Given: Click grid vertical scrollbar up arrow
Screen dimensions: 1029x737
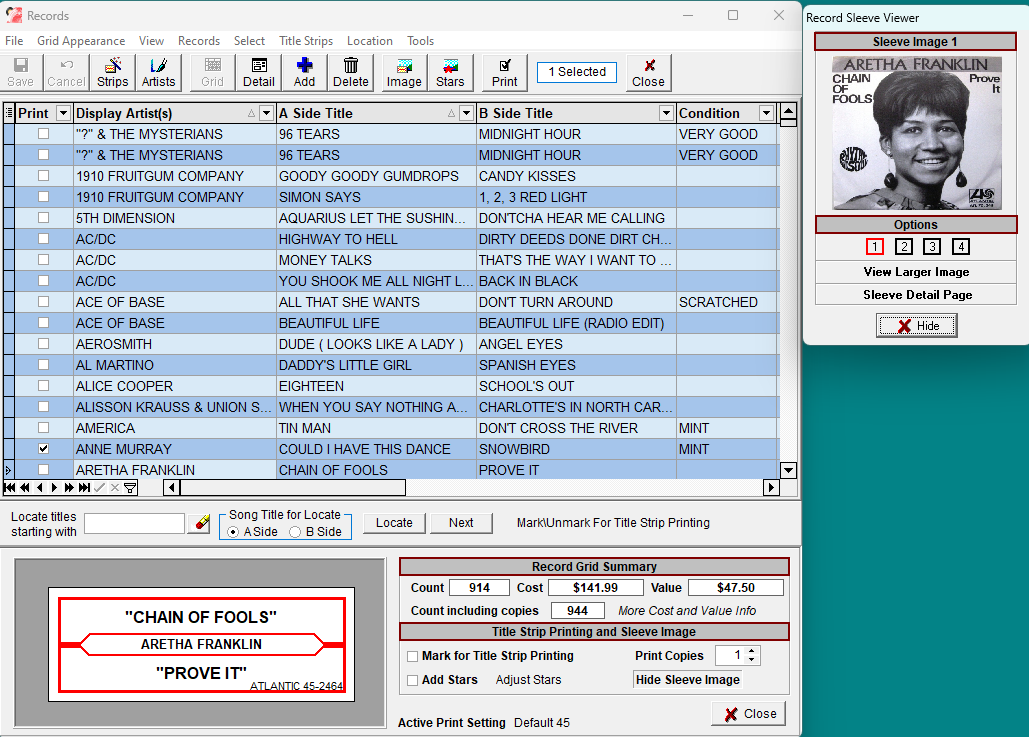Looking at the screenshot, I should tap(788, 110).
